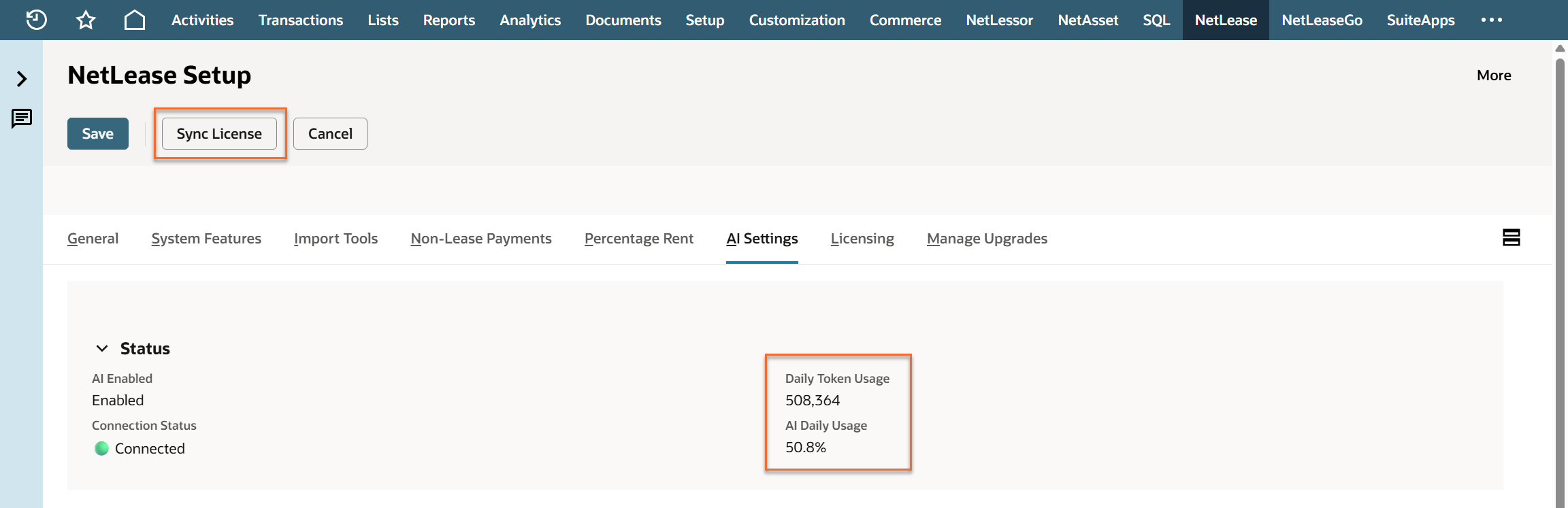The height and width of the screenshot is (508, 1568).
Task: Open the Analytics menu
Action: (530, 20)
